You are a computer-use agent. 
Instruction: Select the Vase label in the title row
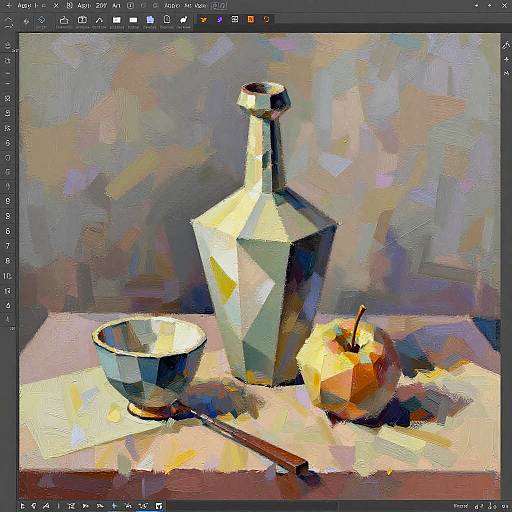click(200, 6)
